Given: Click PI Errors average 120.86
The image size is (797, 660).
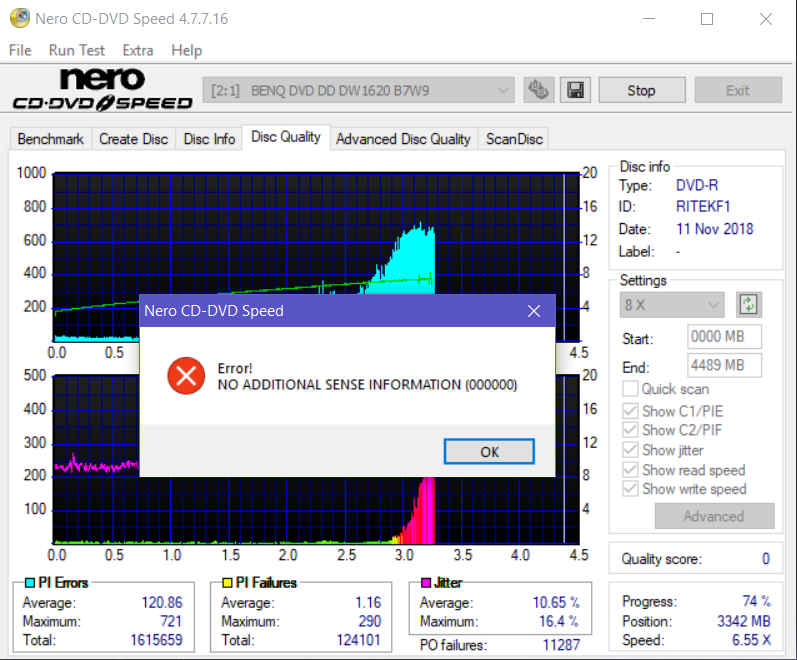Looking at the screenshot, I should pos(162,602).
